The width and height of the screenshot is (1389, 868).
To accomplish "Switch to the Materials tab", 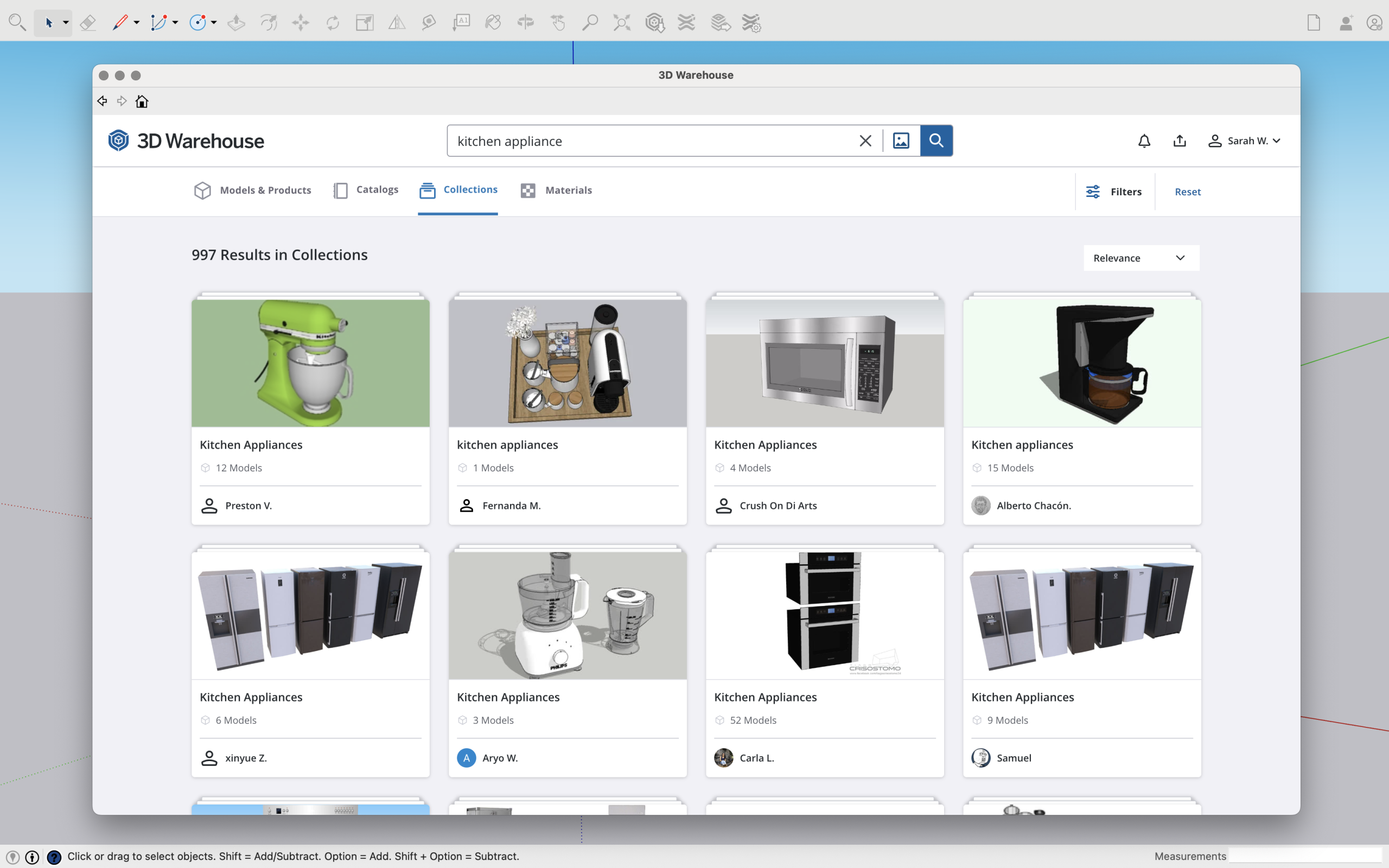I will [556, 190].
